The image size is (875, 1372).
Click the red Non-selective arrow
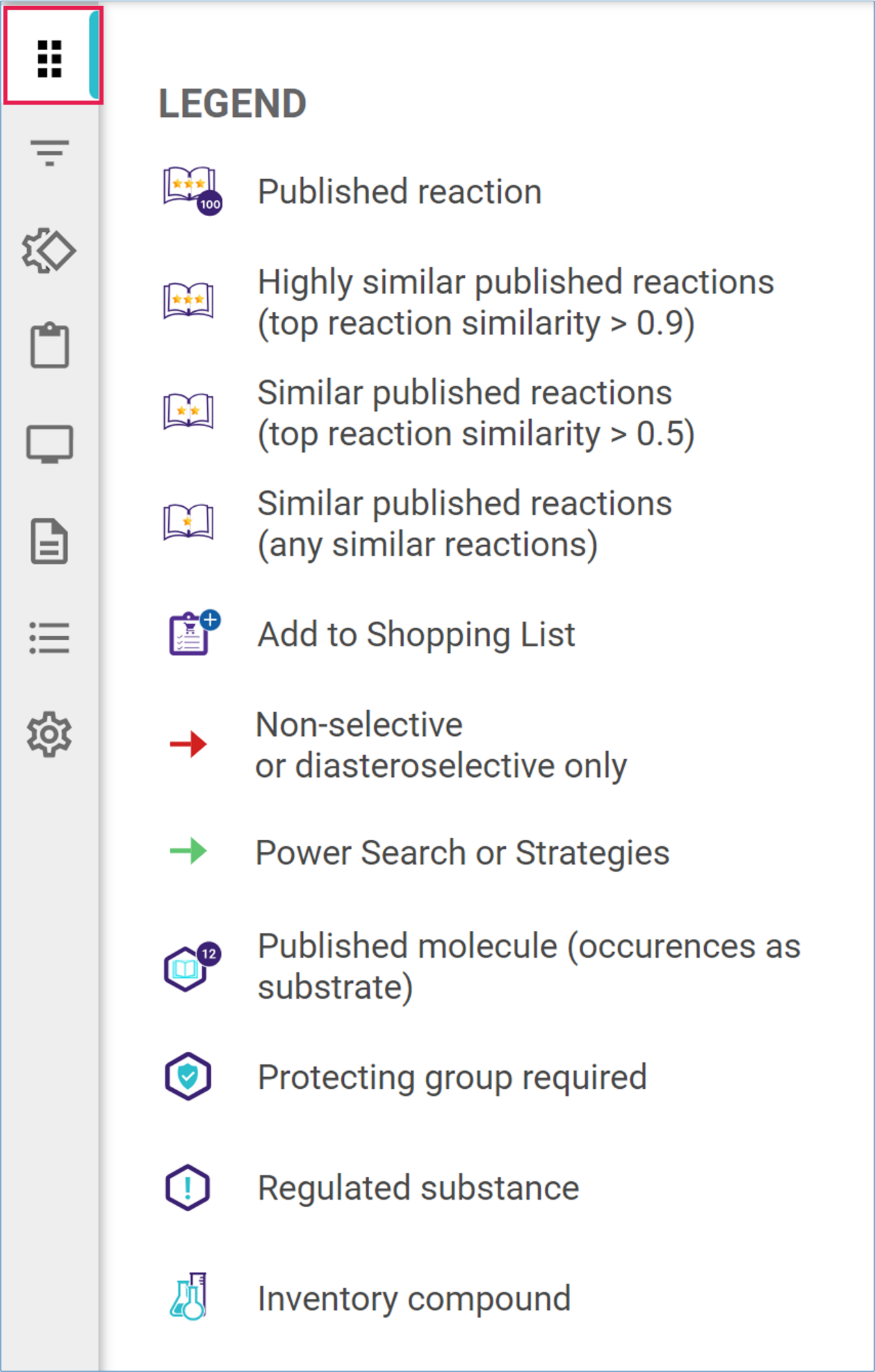[x=189, y=743]
